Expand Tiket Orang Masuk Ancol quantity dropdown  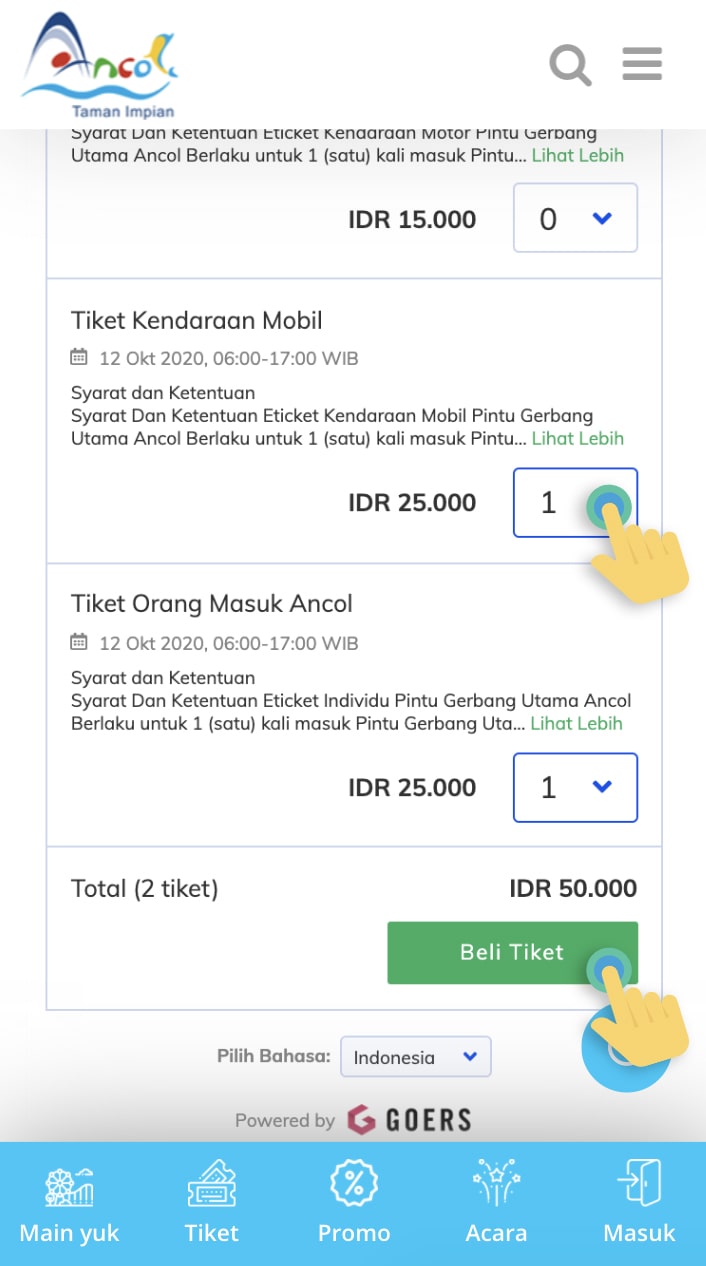(x=575, y=788)
